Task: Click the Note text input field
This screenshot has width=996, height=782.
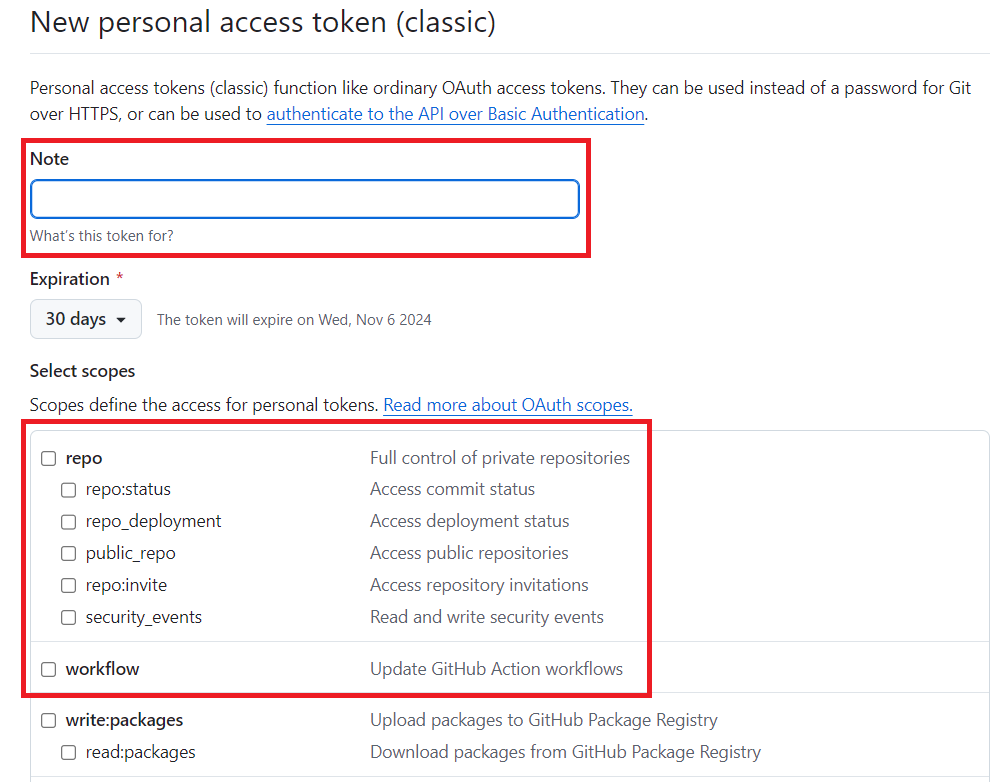Action: click(x=304, y=199)
